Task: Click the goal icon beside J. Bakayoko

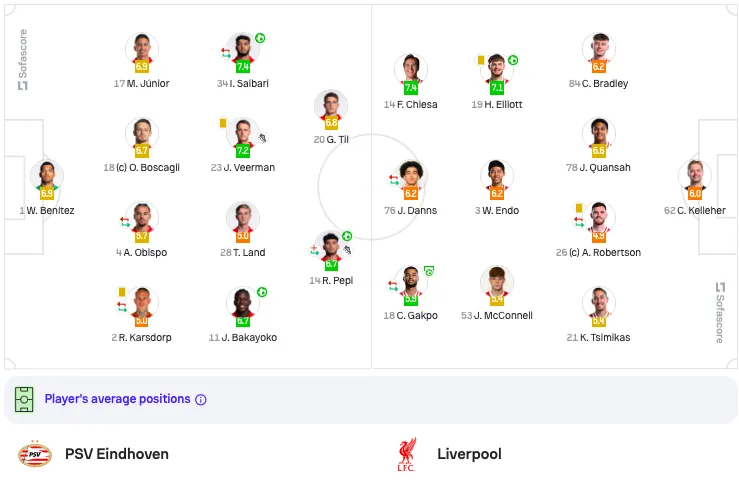Action: pyautogui.click(x=262, y=292)
